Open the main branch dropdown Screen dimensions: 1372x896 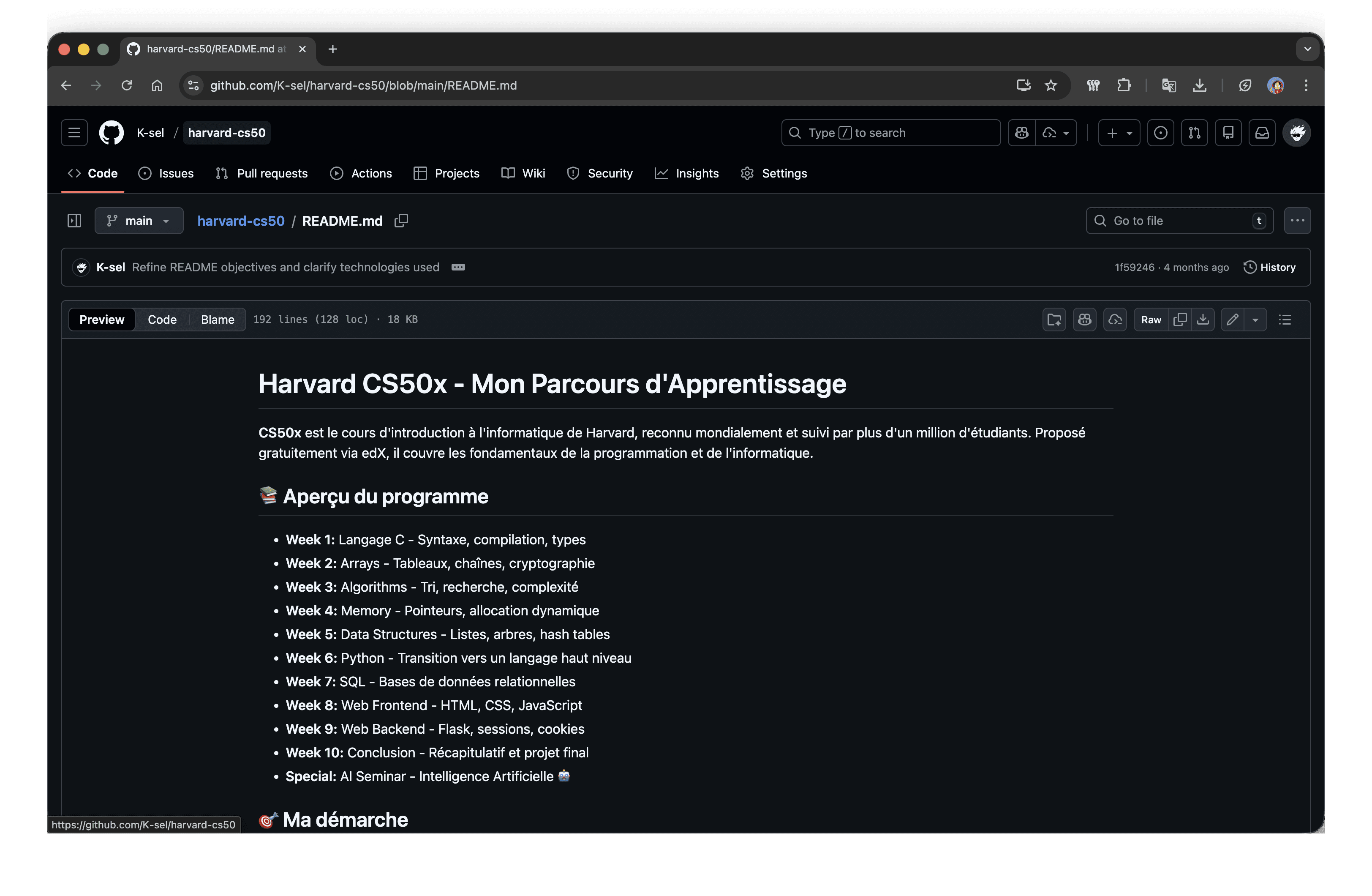pyautogui.click(x=139, y=220)
